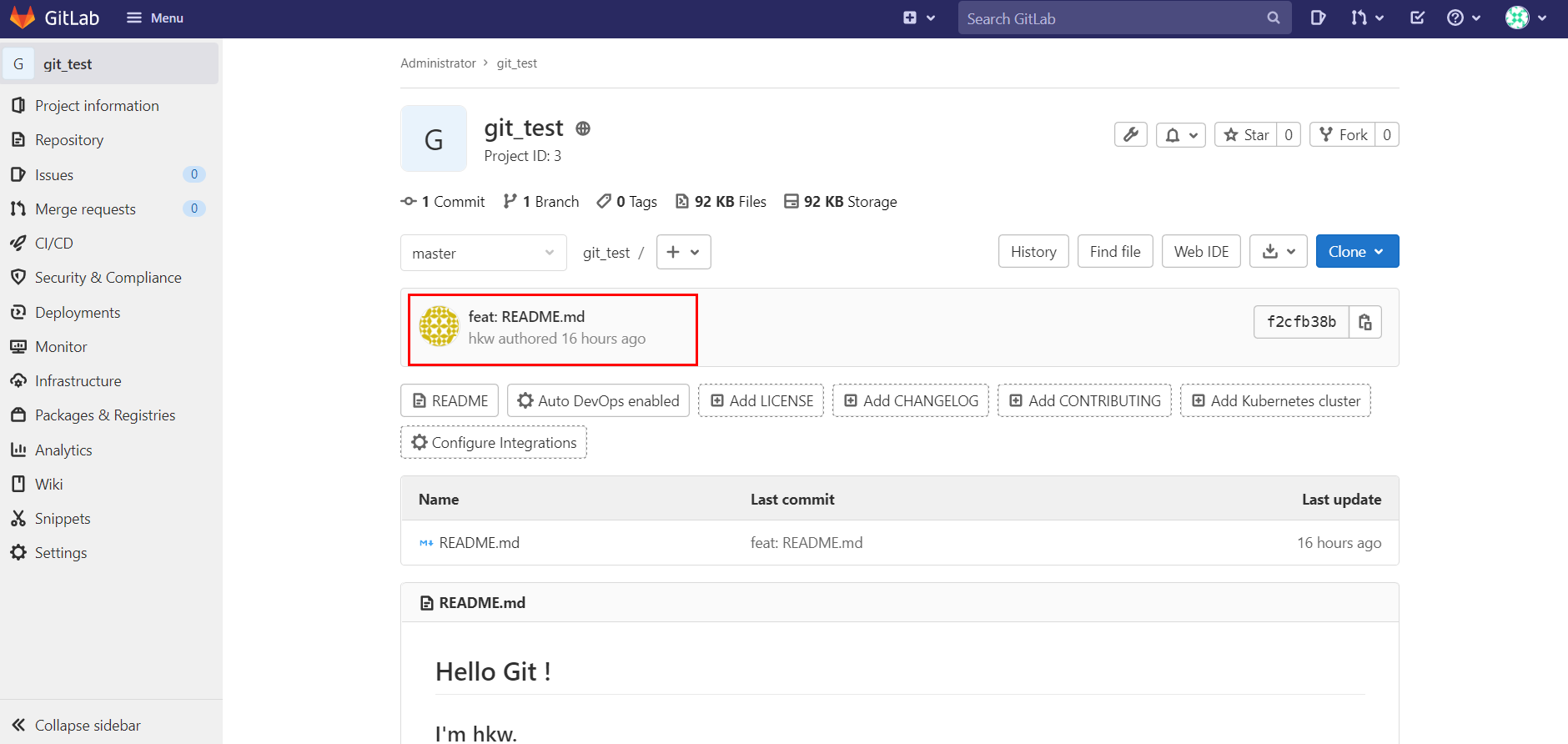The image size is (1568, 744).
Task: Click the Find file button
Action: point(1115,251)
